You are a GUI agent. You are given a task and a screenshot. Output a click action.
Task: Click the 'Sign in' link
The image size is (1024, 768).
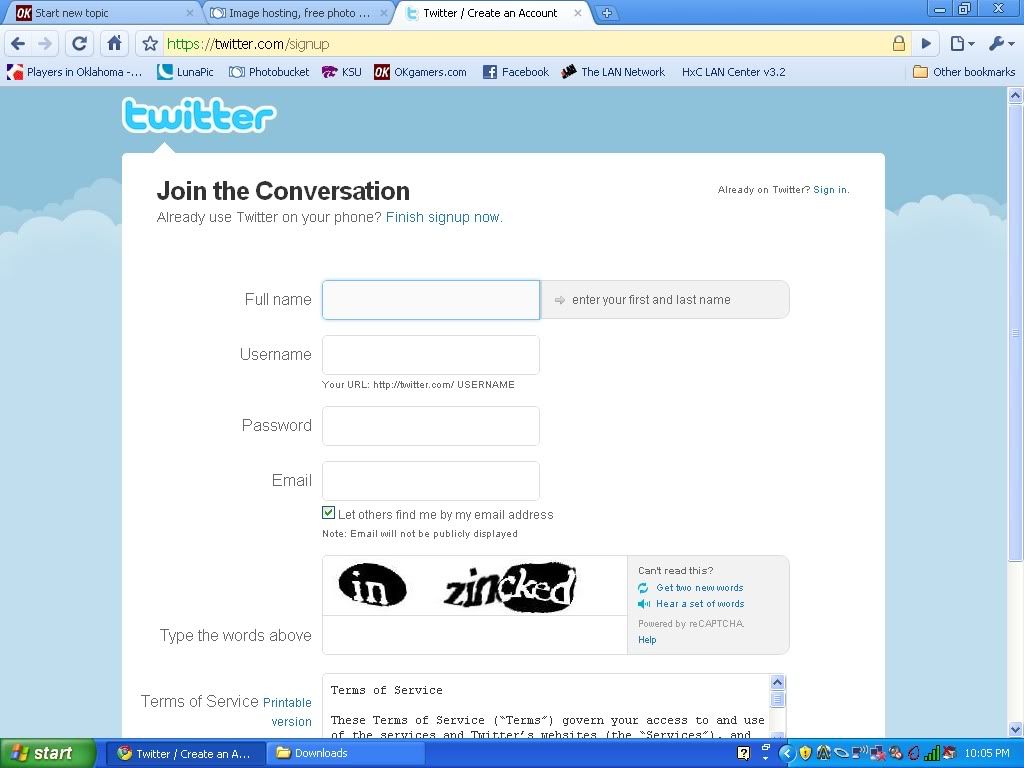(830, 190)
